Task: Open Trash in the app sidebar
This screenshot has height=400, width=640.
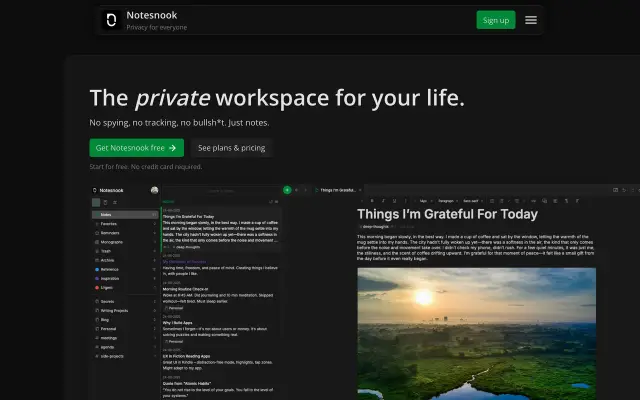Action: 125,251
